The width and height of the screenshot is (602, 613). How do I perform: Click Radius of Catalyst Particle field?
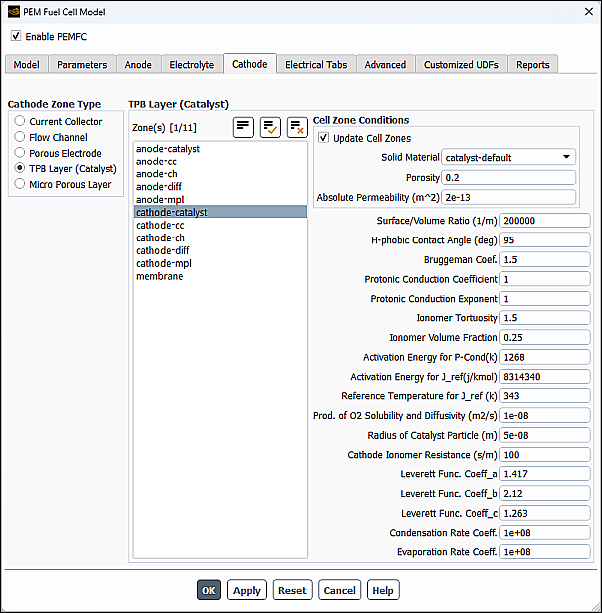coord(545,435)
